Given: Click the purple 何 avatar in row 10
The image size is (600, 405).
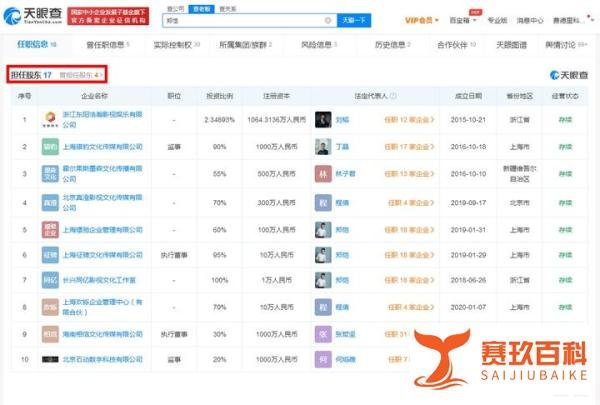Looking at the screenshot, I should click(323, 359).
